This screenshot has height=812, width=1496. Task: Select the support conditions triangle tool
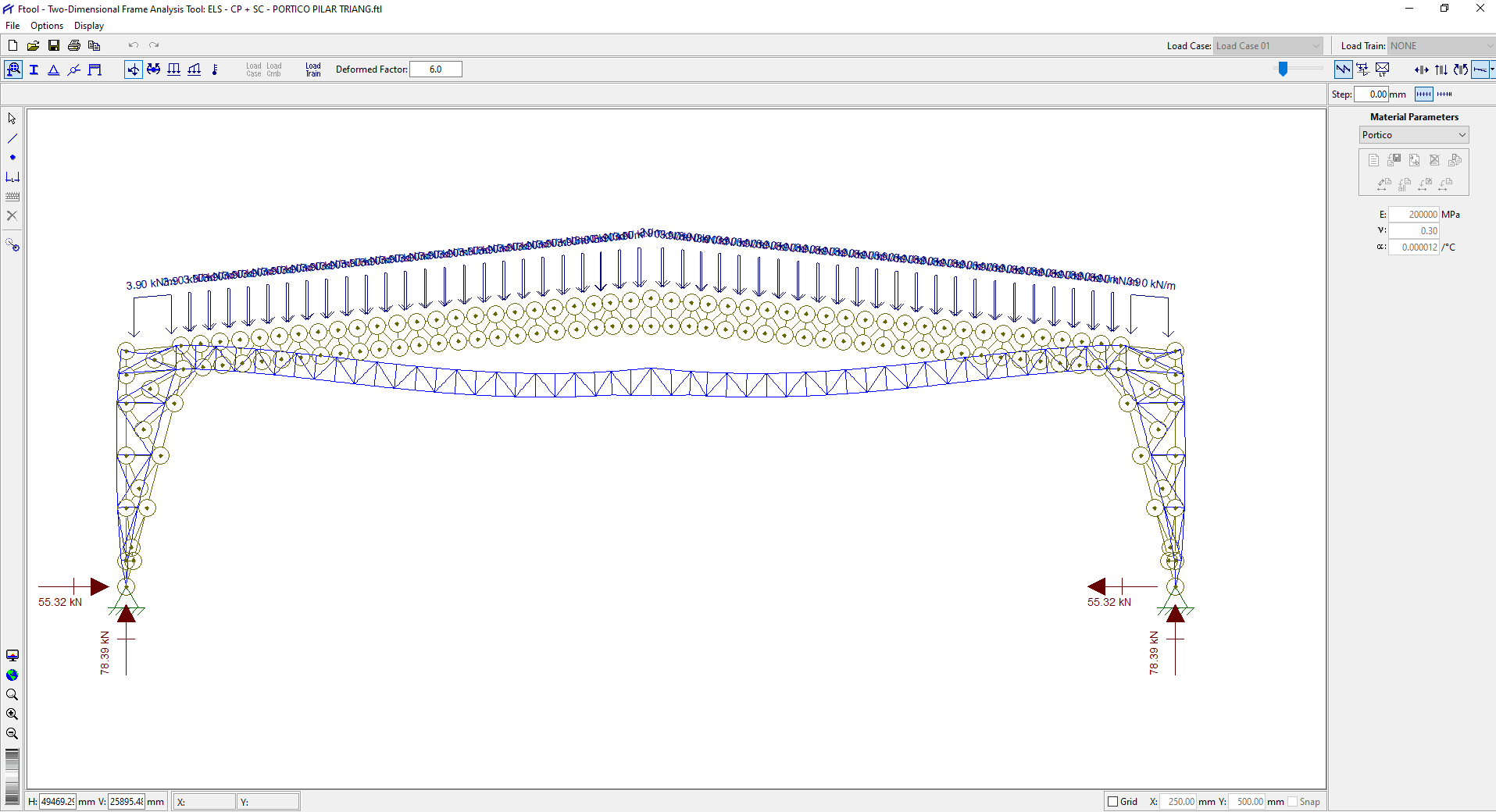pos(54,69)
